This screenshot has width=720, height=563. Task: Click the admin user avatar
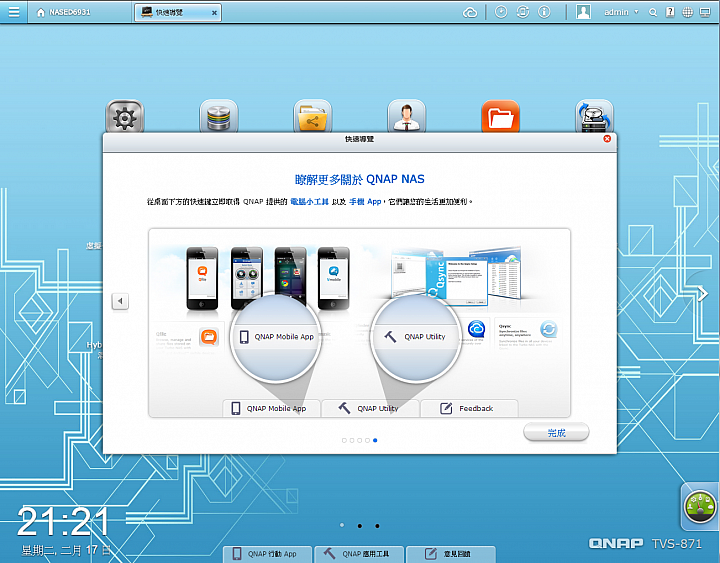point(583,12)
